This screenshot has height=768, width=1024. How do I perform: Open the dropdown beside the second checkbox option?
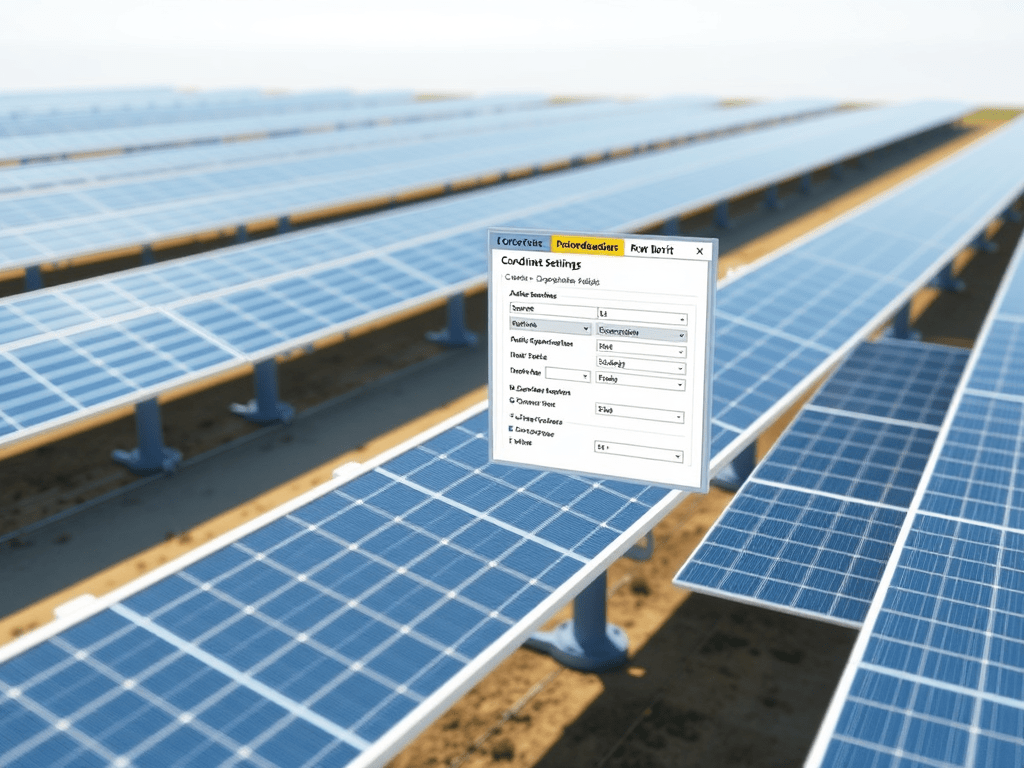point(640,412)
